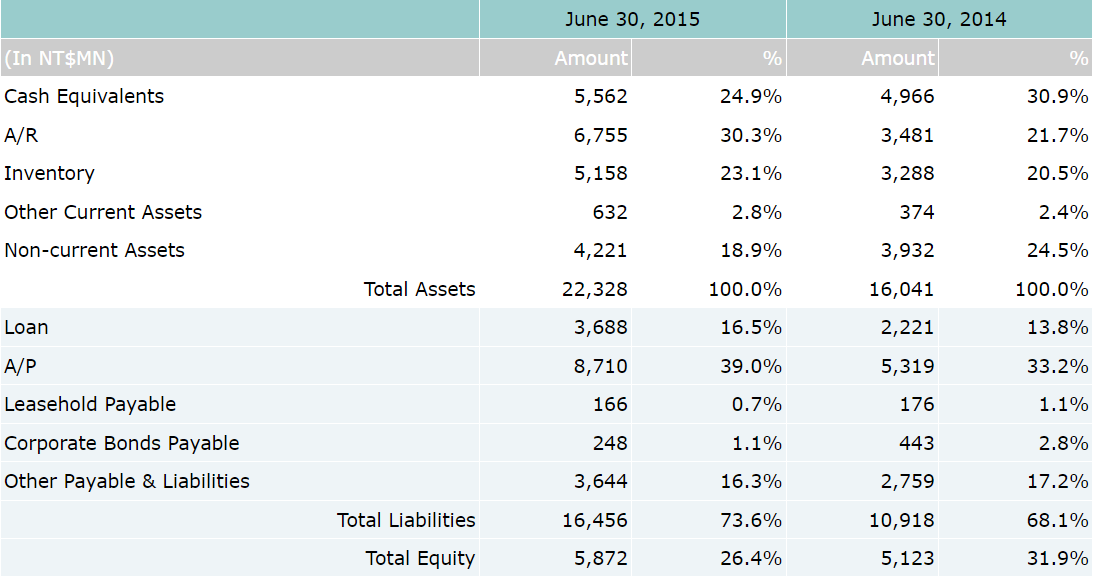
Task: Select the (In NT$MN) header cell
Action: click(59, 58)
